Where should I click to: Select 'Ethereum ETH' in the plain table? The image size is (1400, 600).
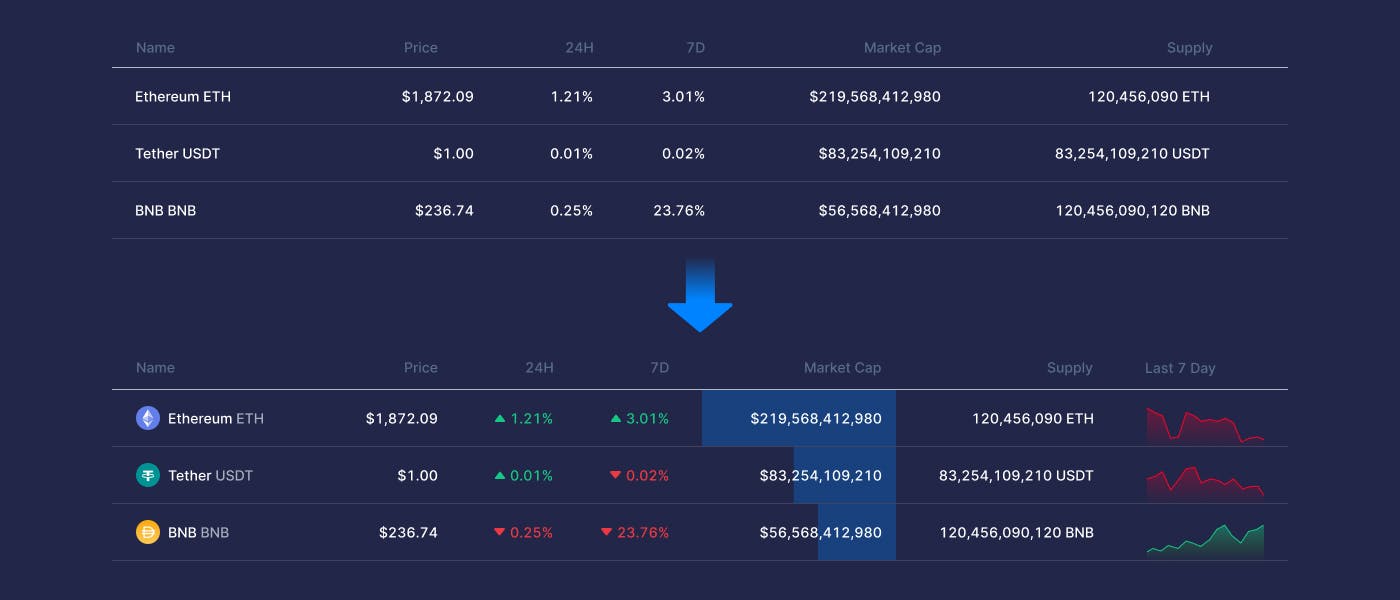(x=183, y=97)
